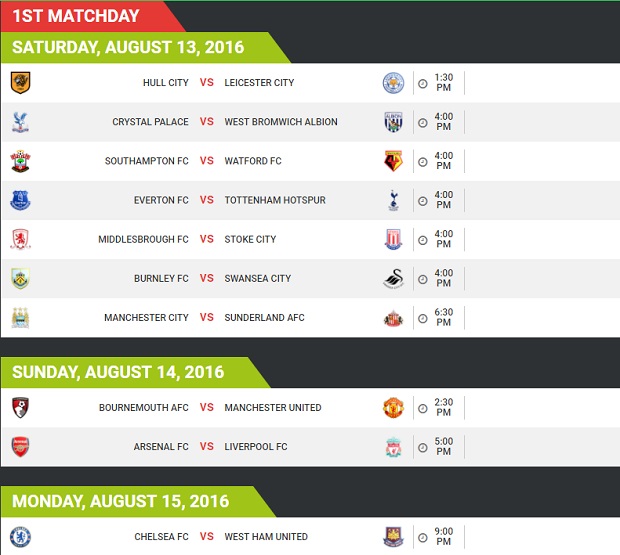This screenshot has width=620, height=555.
Task: Select the Bournemouth AFC vs Manchester United row
Action: 310,408
